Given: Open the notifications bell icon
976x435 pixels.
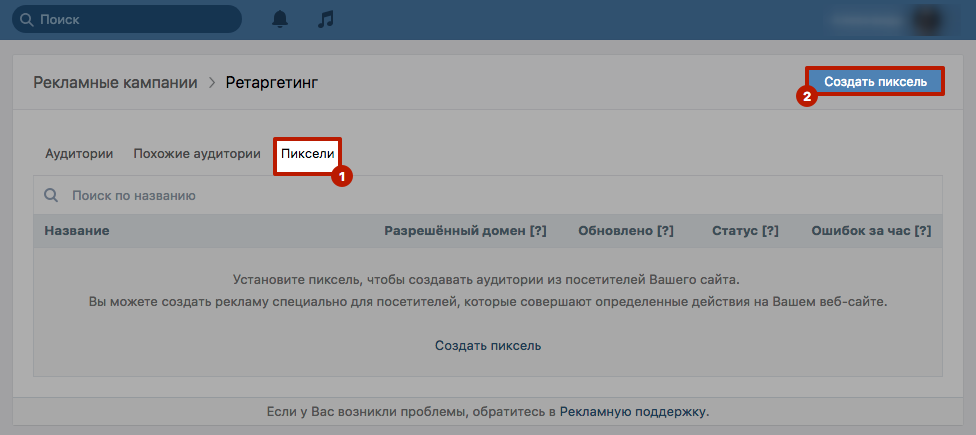Looking at the screenshot, I should point(280,19).
